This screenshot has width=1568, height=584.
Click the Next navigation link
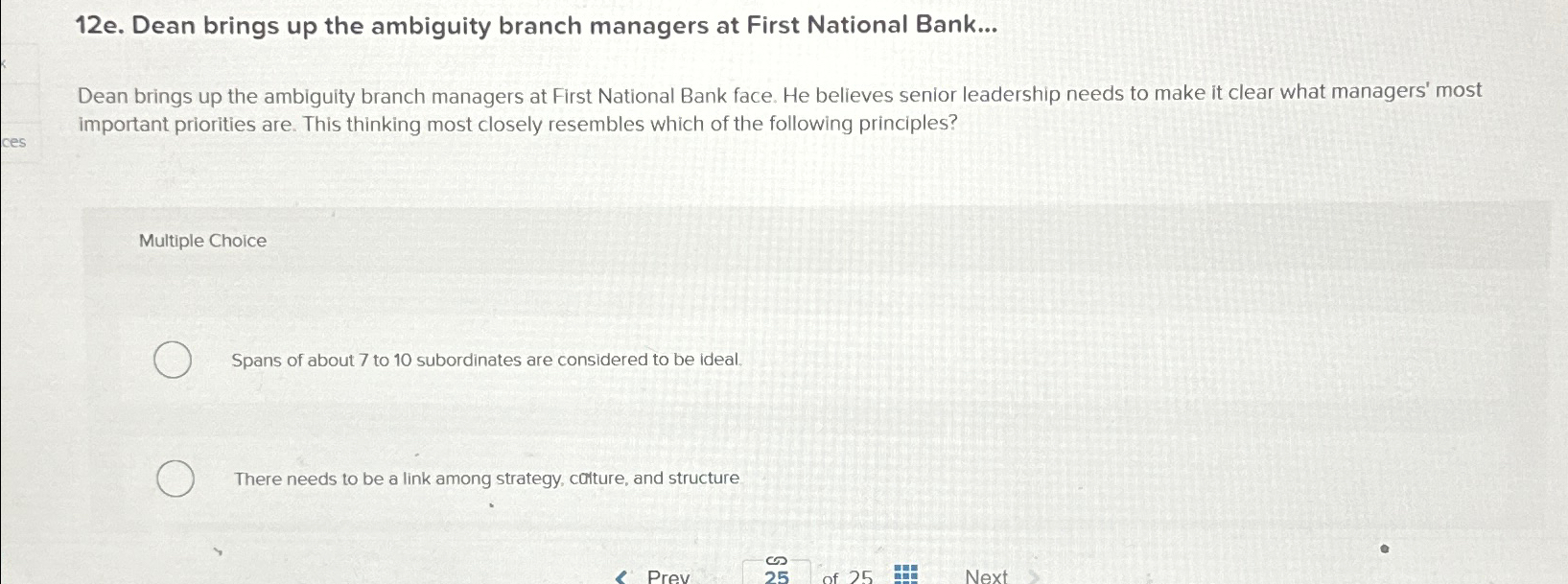987,576
